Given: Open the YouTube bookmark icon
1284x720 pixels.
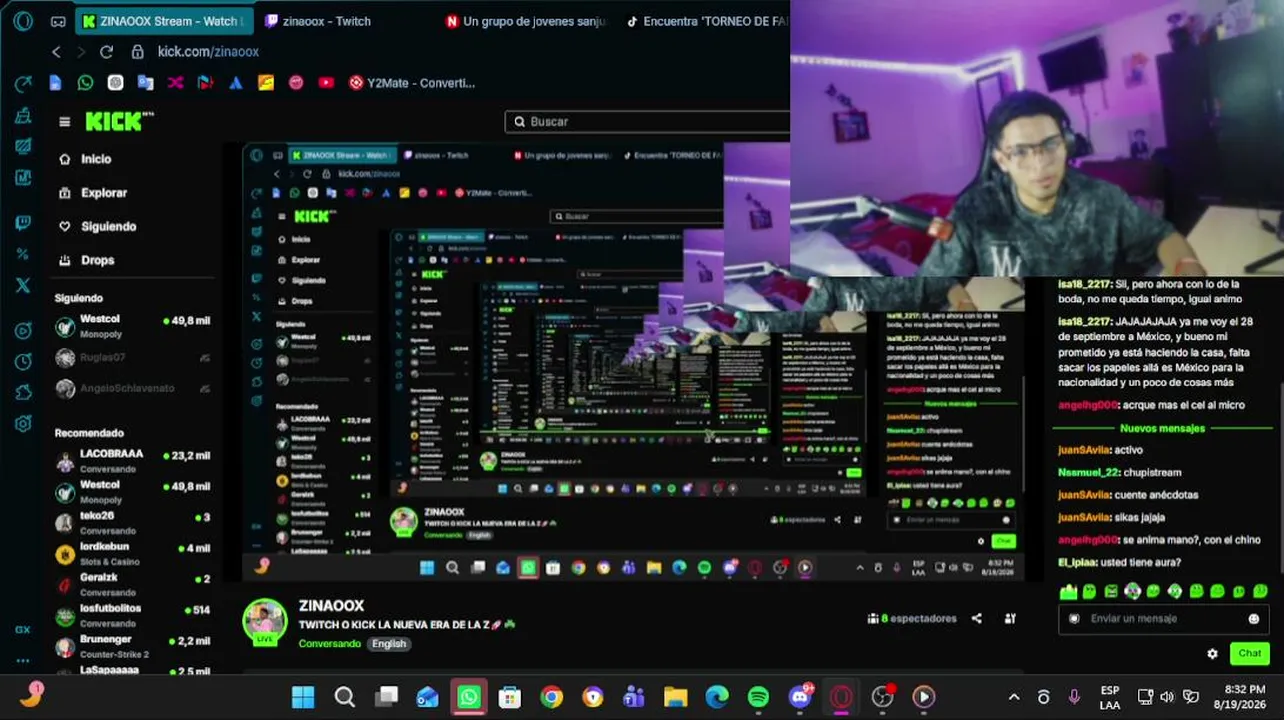Looking at the screenshot, I should coord(326,83).
